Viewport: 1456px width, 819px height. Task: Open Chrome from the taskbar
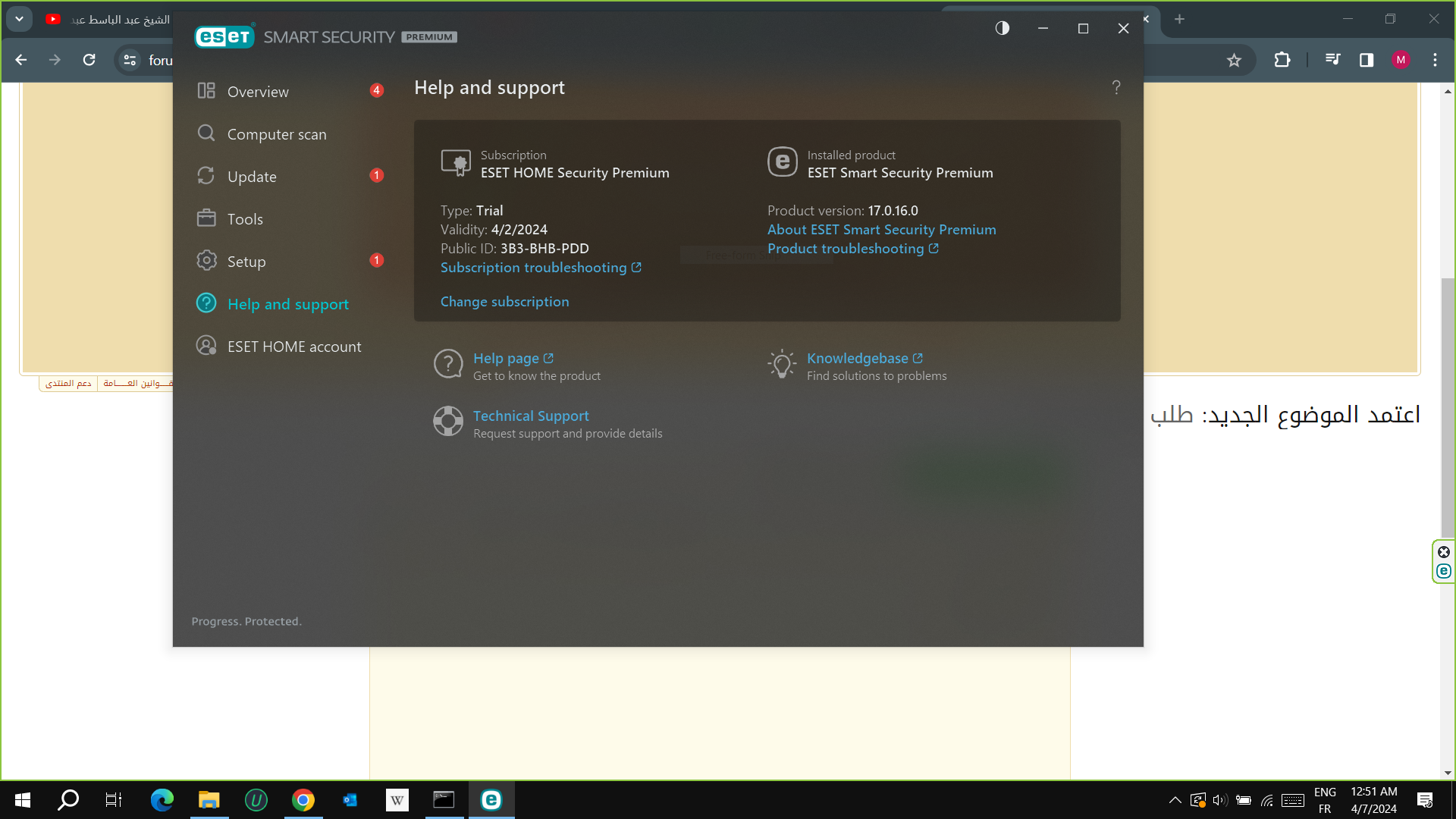pos(303,800)
